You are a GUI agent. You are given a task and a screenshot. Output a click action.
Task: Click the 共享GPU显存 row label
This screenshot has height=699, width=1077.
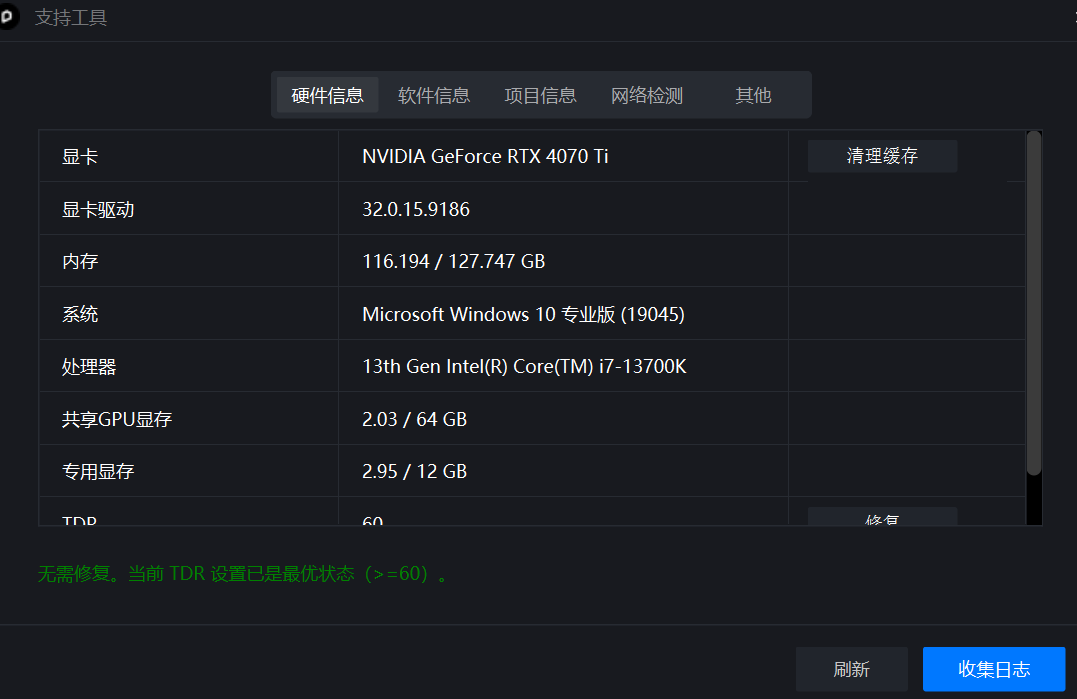coord(117,420)
